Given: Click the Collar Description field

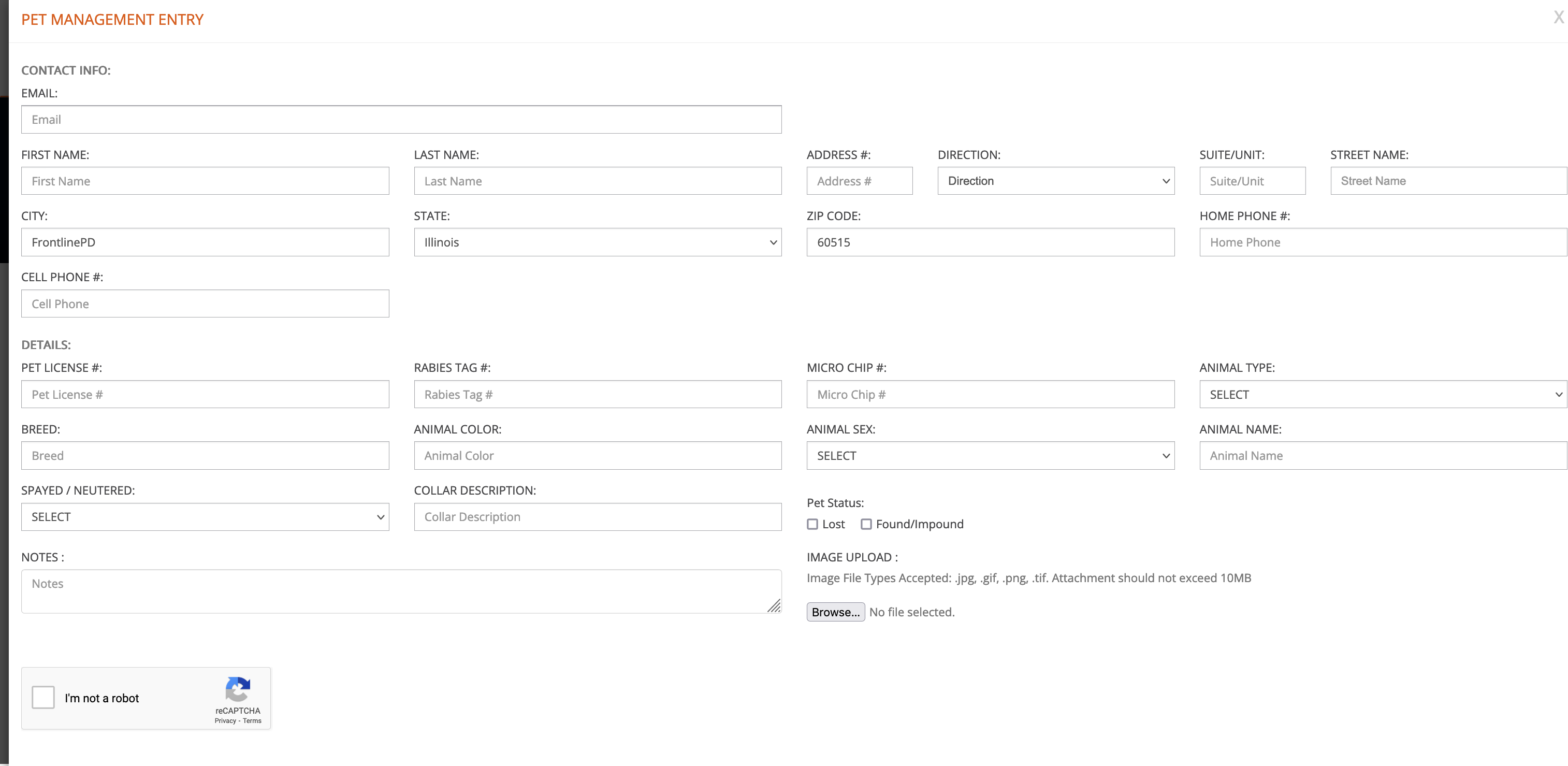Looking at the screenshot, I should pyautogui.click(x=597, y=517).
